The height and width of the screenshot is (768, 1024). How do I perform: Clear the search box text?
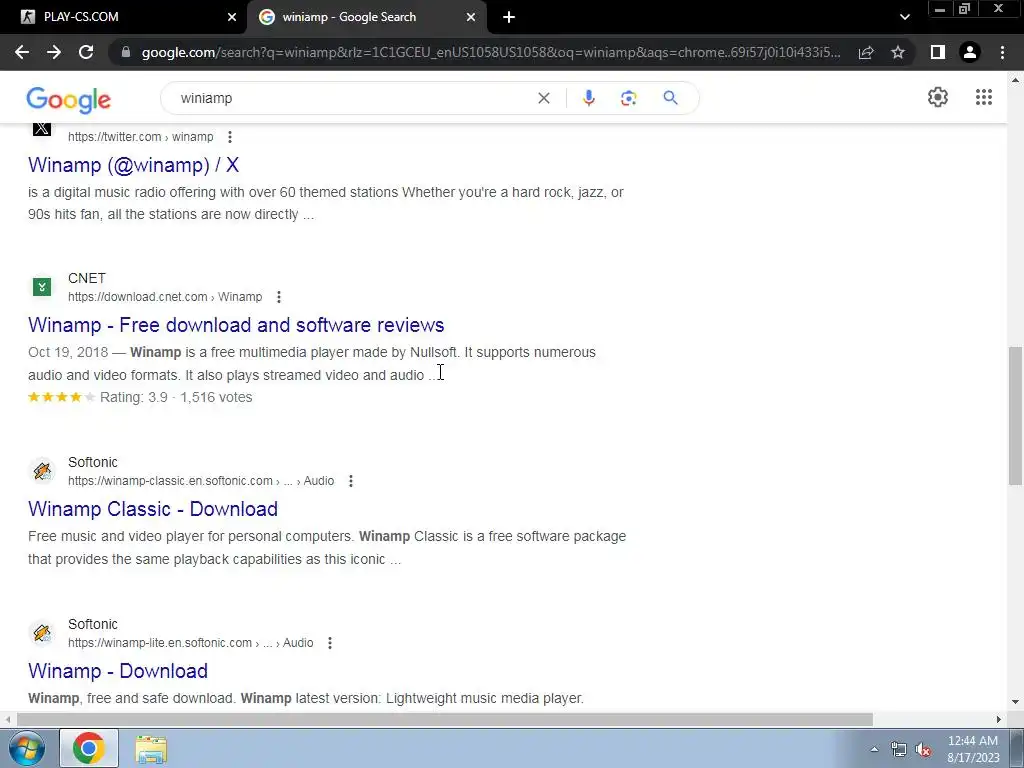pyautogui.click(x=543, y=98)
